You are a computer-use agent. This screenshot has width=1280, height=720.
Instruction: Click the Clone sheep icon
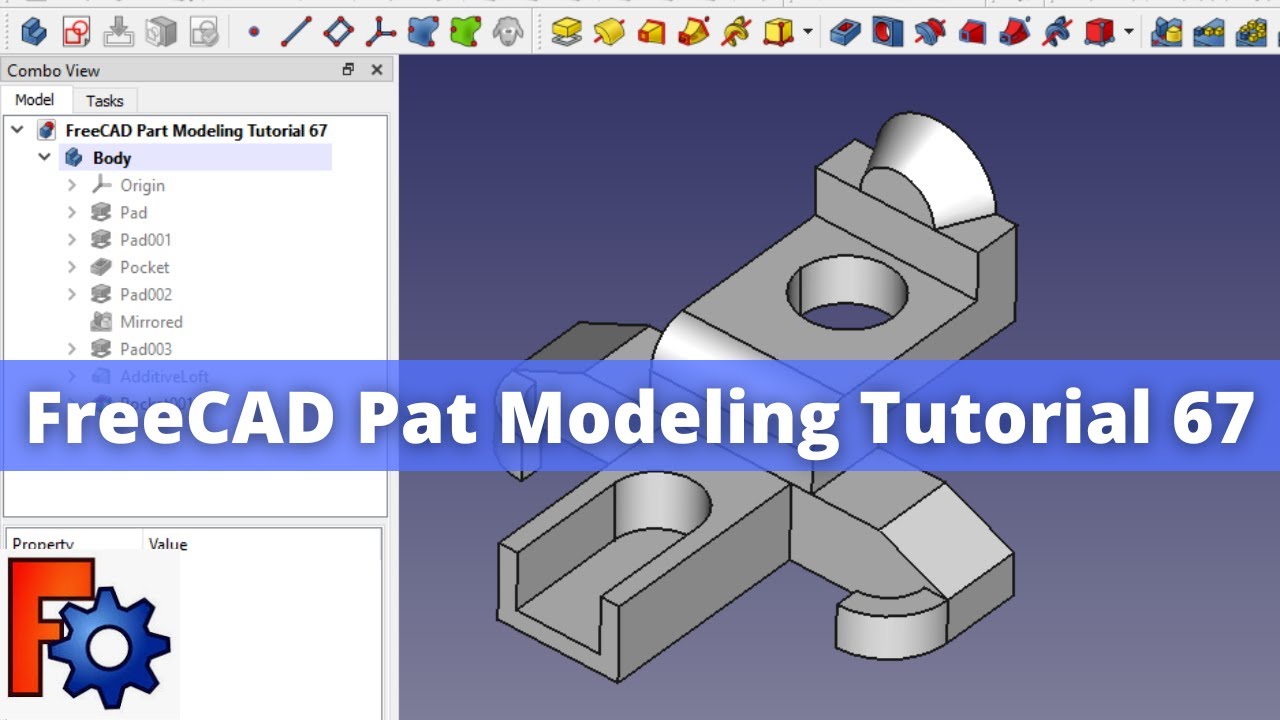pos(508,32)
